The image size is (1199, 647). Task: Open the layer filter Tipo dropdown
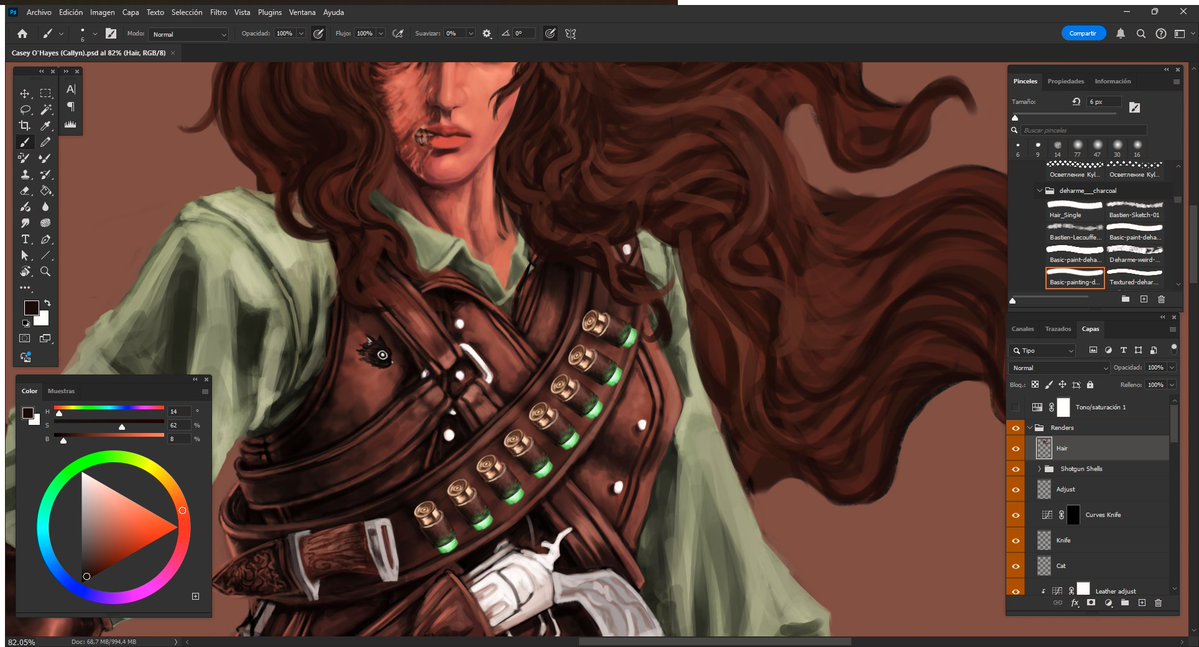pyautogui.click(x=1043, y=350)
